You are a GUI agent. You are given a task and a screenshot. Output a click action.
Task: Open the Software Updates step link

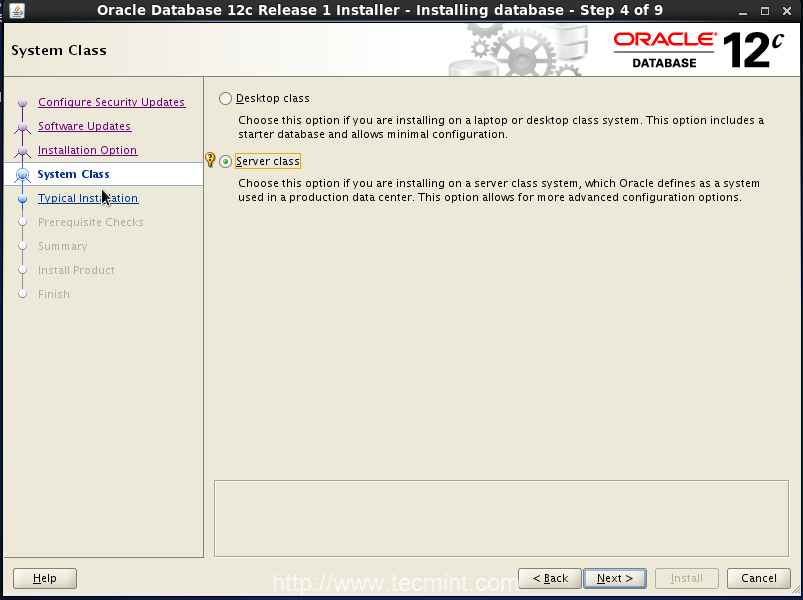coord(84,126)
